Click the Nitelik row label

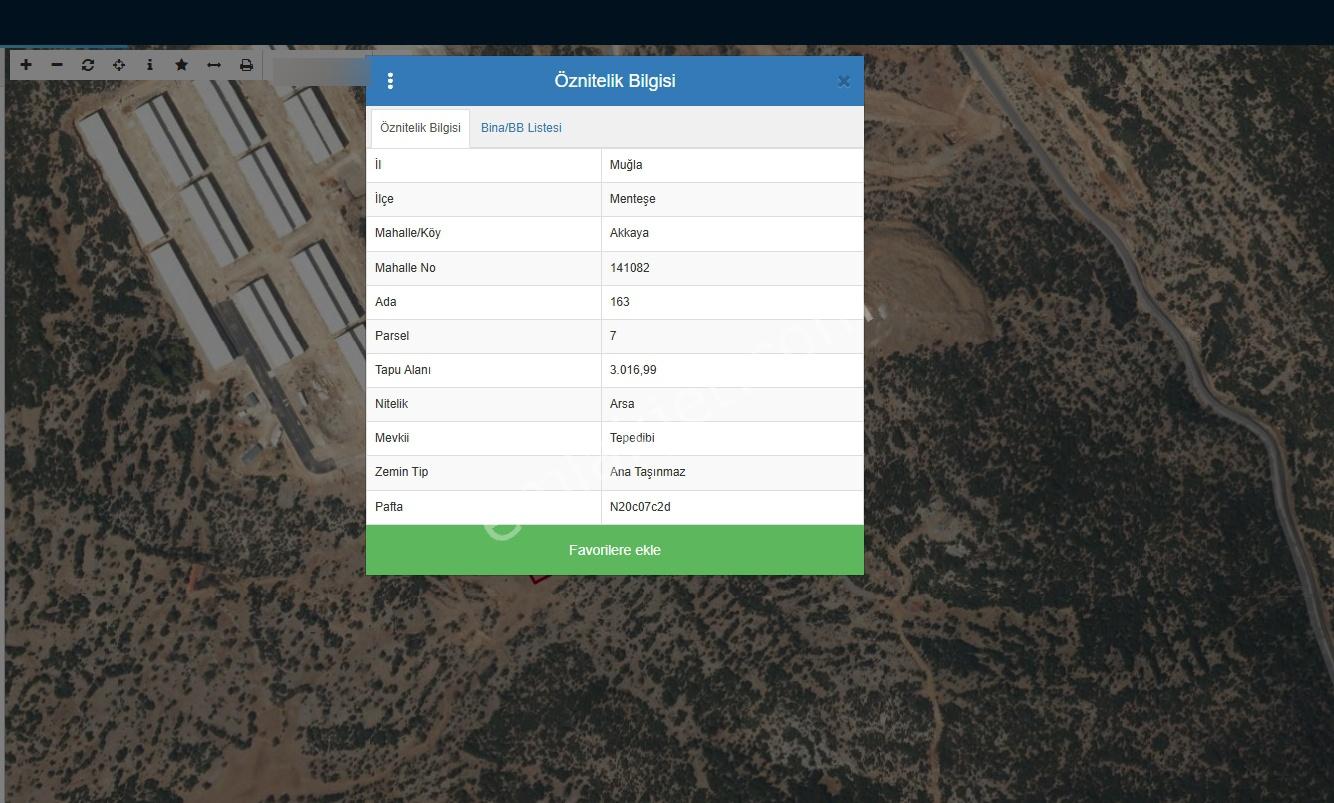point(391,404)
